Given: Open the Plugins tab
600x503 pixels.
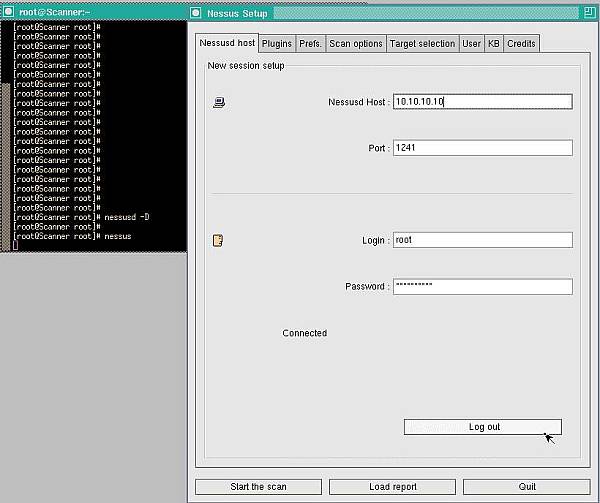Looking at the screenshot, I should (x=277, y=44).
